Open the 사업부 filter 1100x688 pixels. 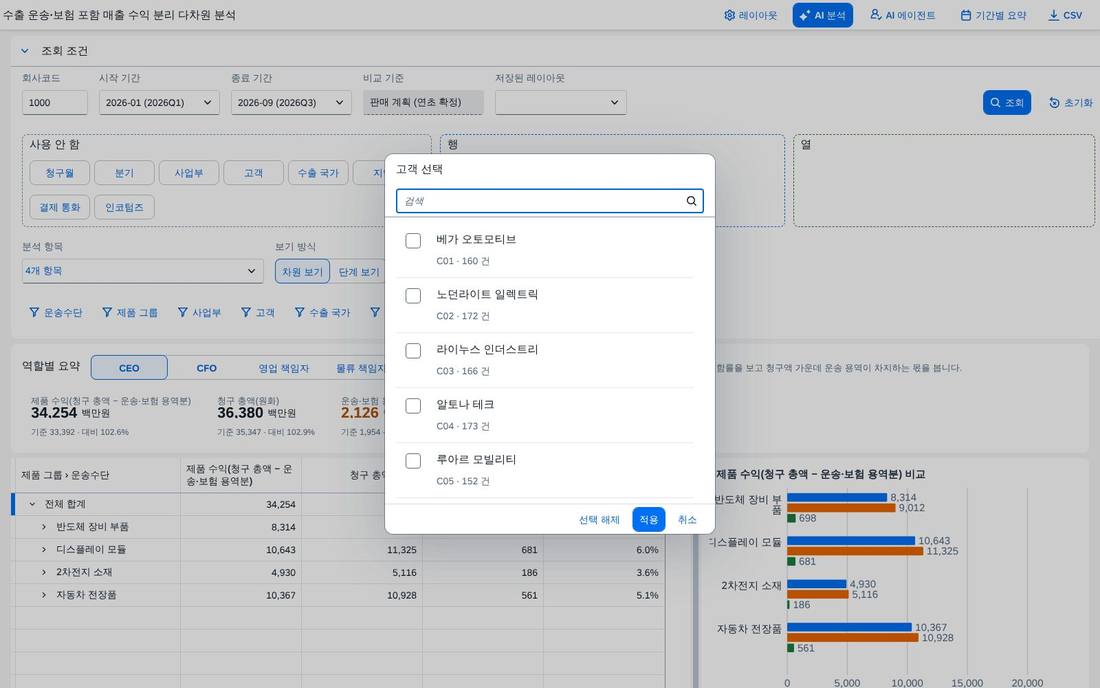click(x=199, y=313)
